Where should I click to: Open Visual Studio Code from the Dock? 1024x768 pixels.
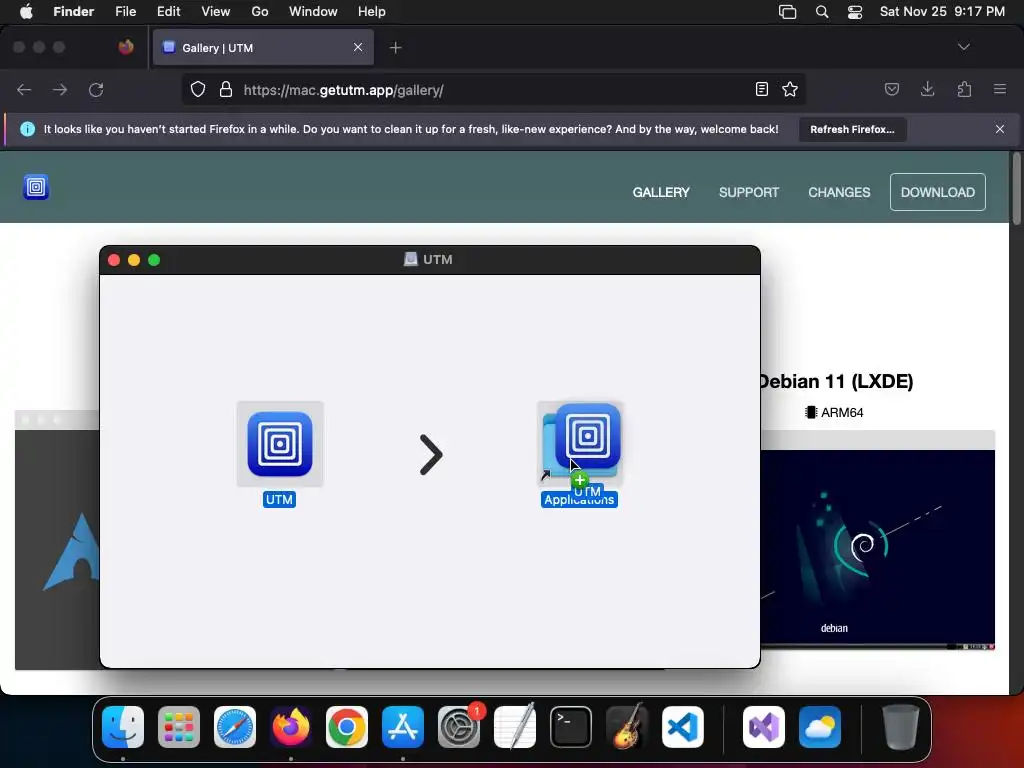click(683, 727)
